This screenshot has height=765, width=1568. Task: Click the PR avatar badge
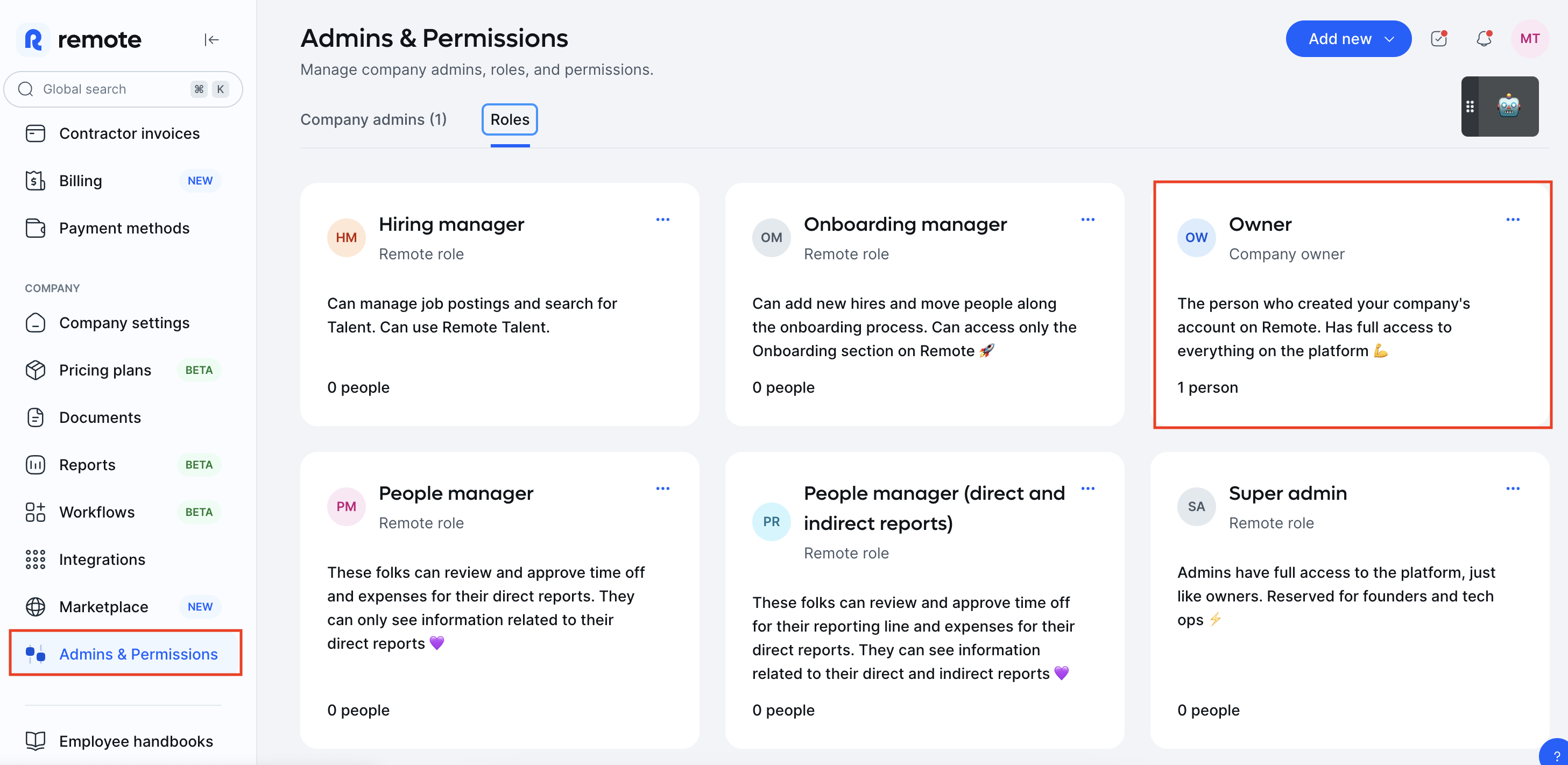tap(771, 521)
